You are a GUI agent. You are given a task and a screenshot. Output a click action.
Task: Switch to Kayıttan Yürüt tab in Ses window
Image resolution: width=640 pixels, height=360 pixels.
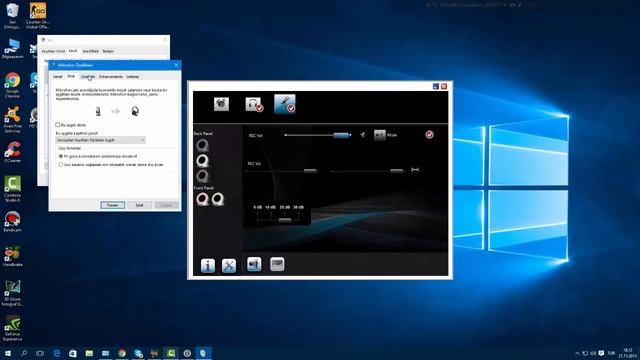coord(53,51)
